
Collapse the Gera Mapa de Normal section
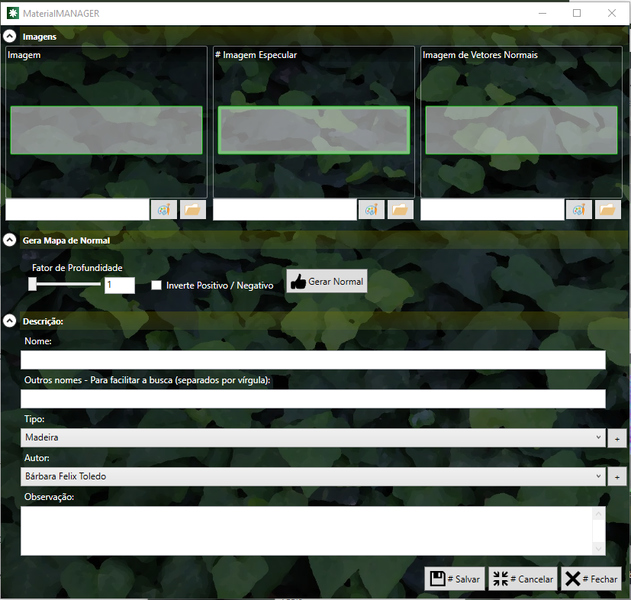pos(9,240)
